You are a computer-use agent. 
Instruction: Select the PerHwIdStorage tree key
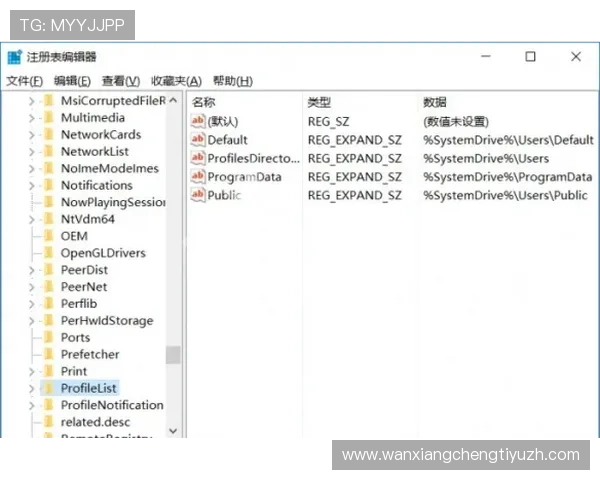(107, 320)
